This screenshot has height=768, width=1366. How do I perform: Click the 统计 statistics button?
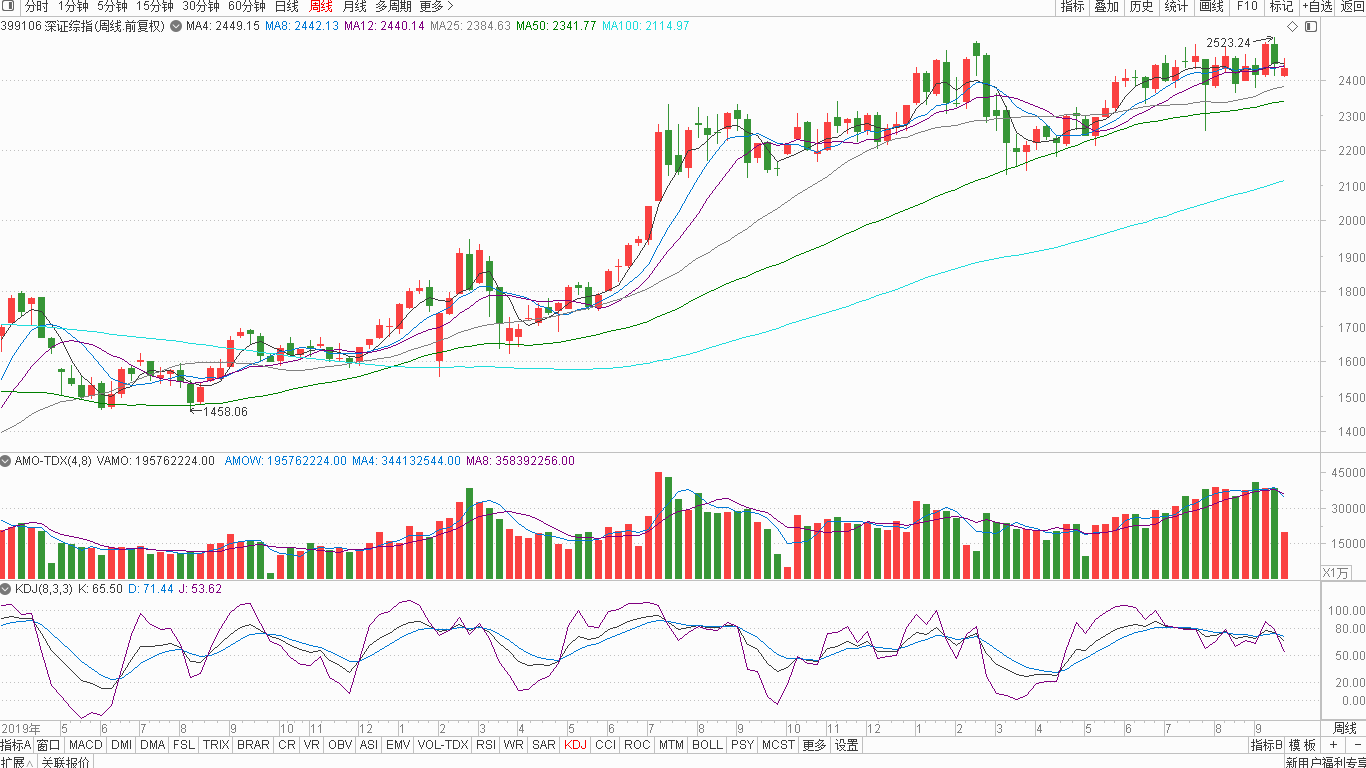click(1177, 6)
